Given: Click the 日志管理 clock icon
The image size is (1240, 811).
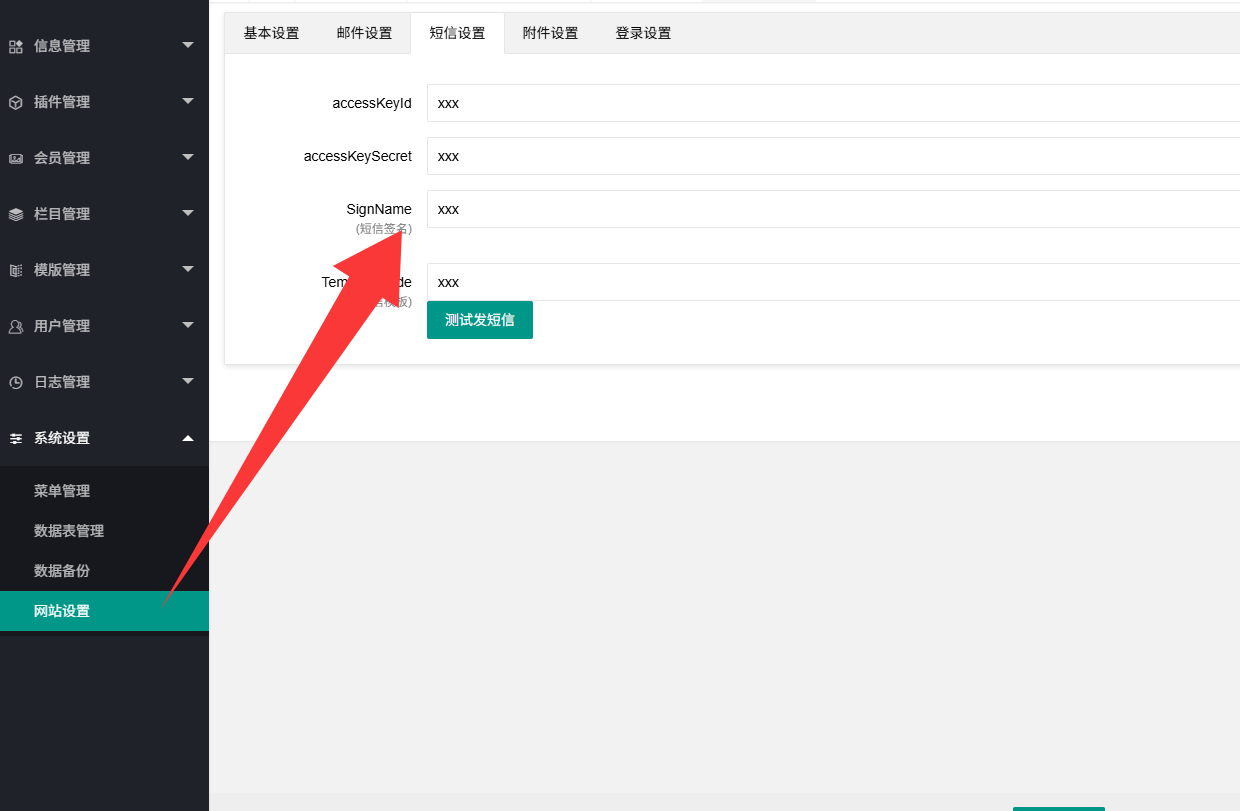Looking at the screenshot, I should (16, 382).
